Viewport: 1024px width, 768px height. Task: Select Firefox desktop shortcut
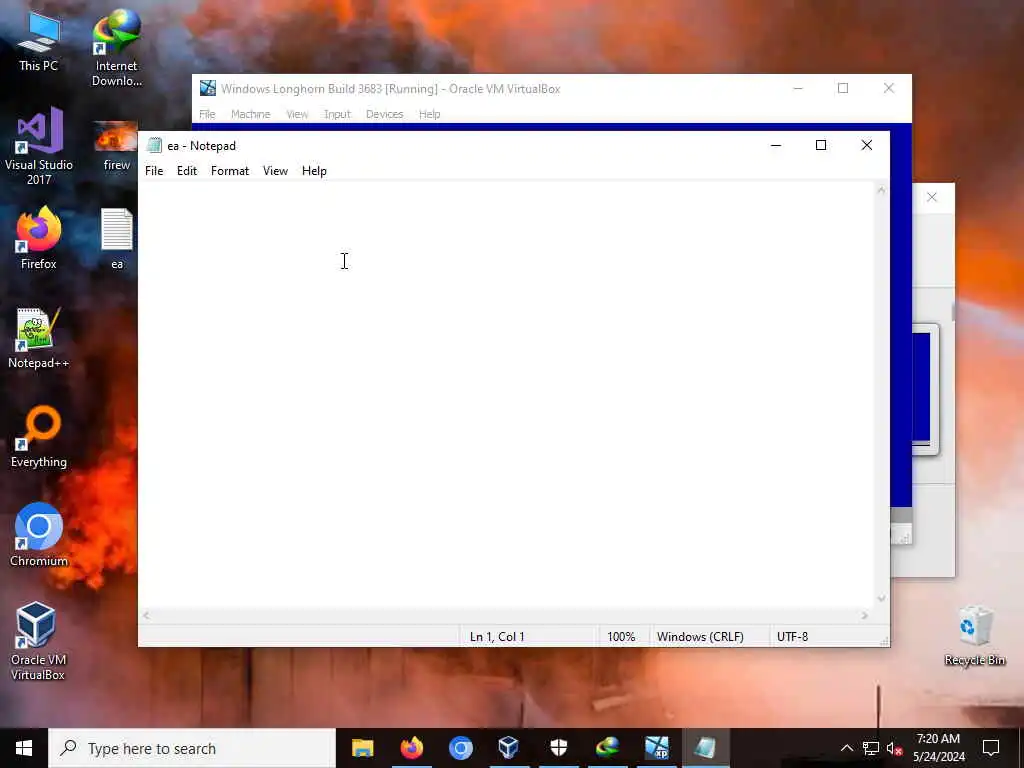pyautogui.click(x=39, y=238)
